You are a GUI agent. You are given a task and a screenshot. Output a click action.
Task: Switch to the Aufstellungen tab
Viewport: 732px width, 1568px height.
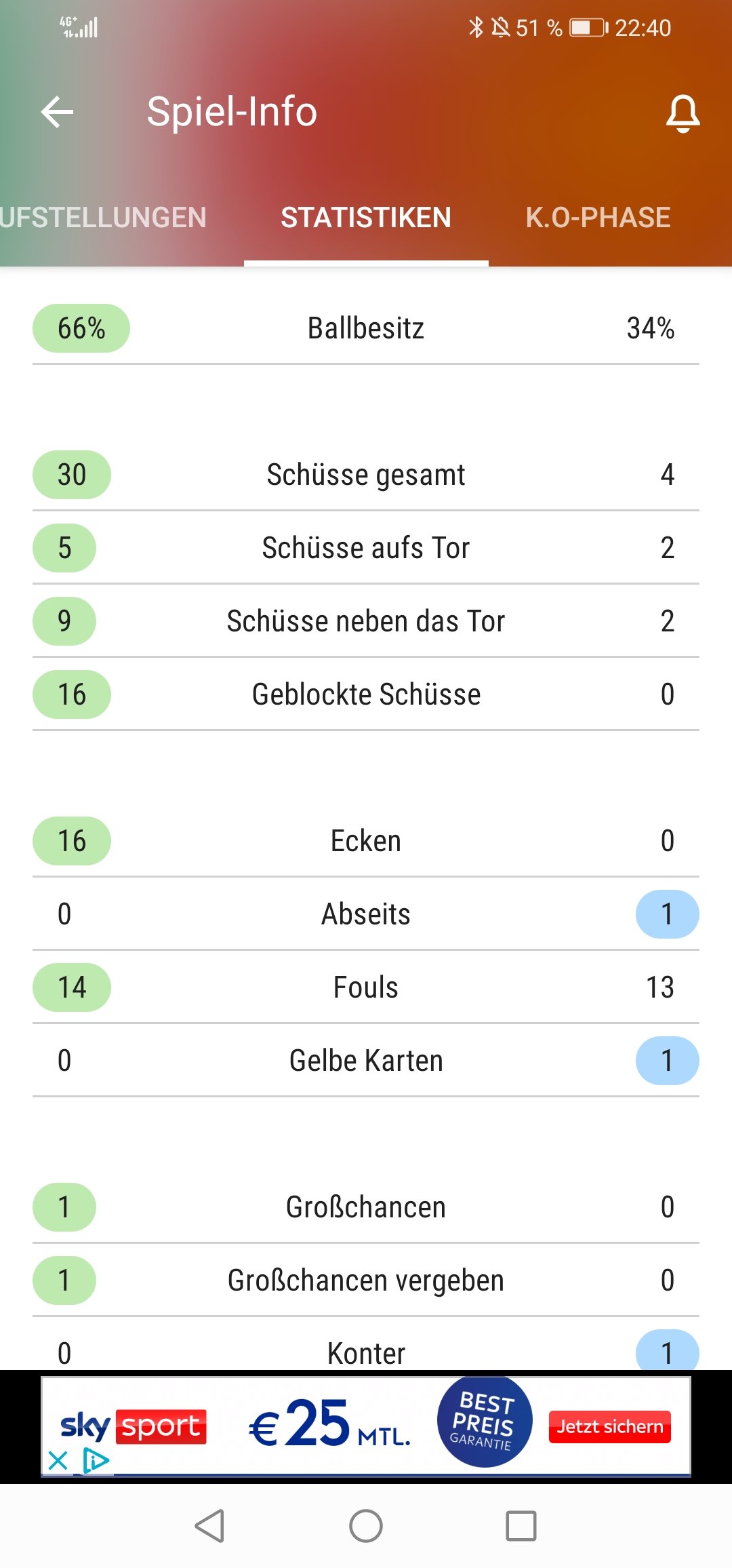(x=103, y=218)
